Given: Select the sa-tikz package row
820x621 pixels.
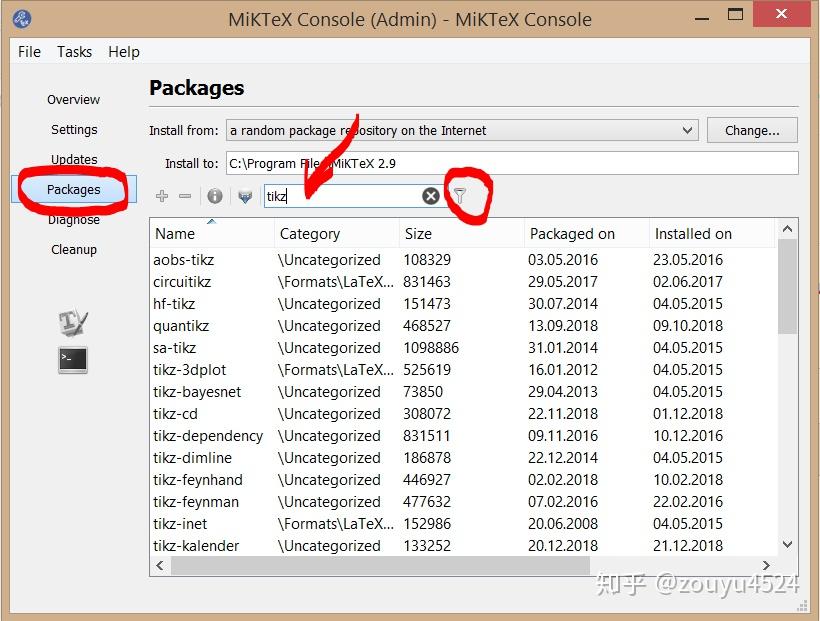Looking at the screenshot, I should pyautogui.click(x=463, y=347).
